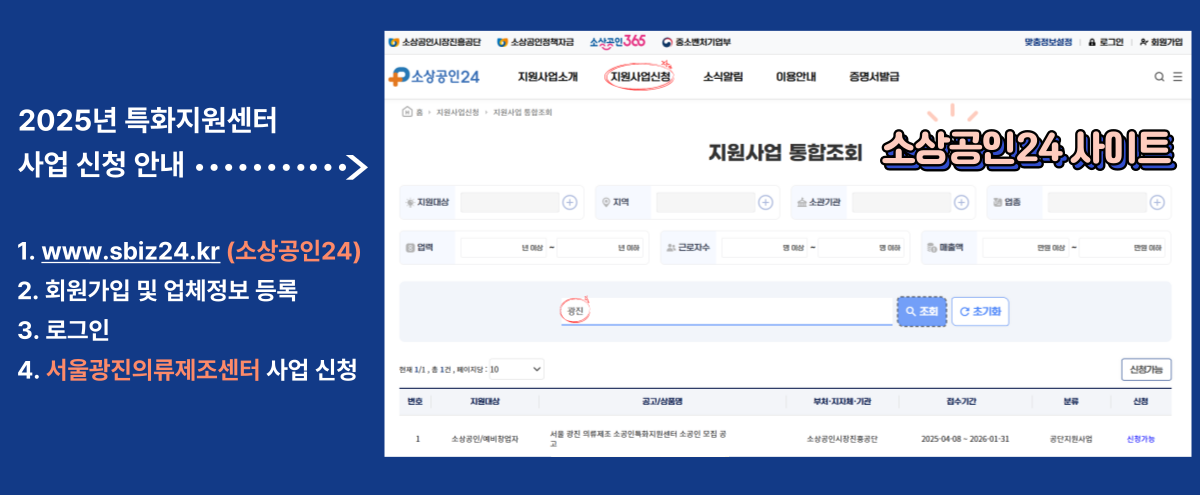Open 이용안내 menu
1200x495 pixels.
coord(796,76)
